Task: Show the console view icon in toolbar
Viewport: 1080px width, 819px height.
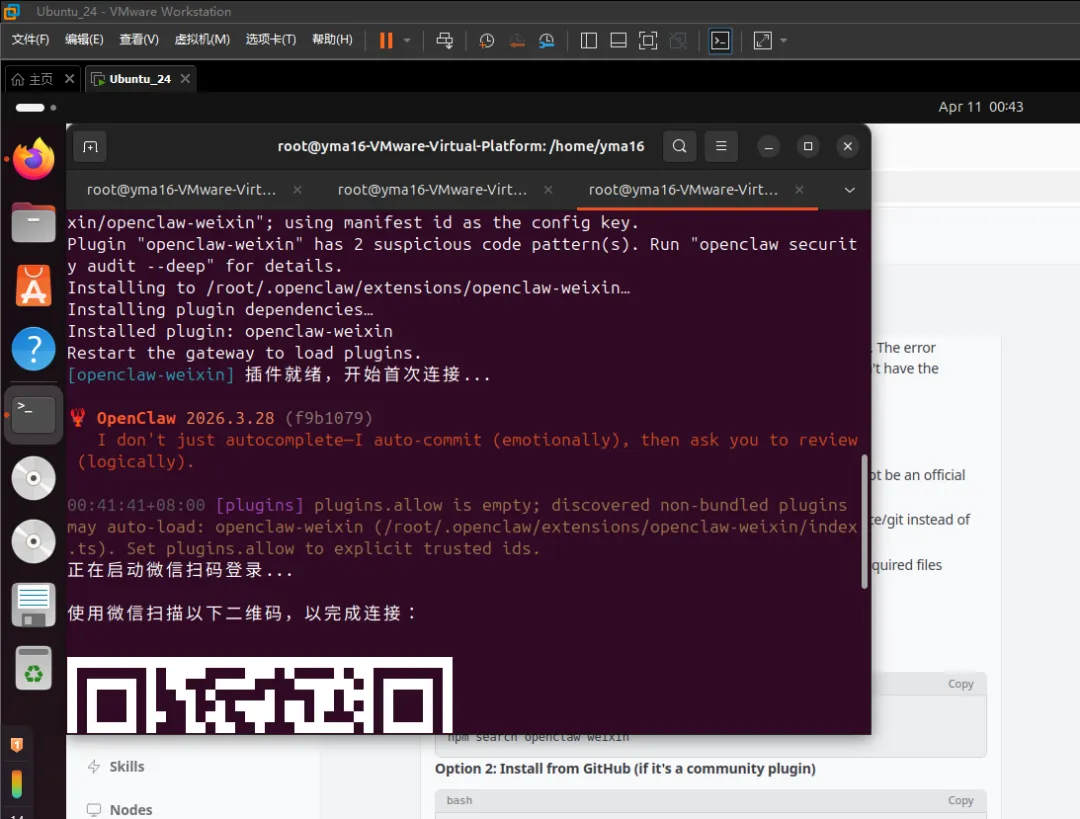Action: click(x=720, y=41)
